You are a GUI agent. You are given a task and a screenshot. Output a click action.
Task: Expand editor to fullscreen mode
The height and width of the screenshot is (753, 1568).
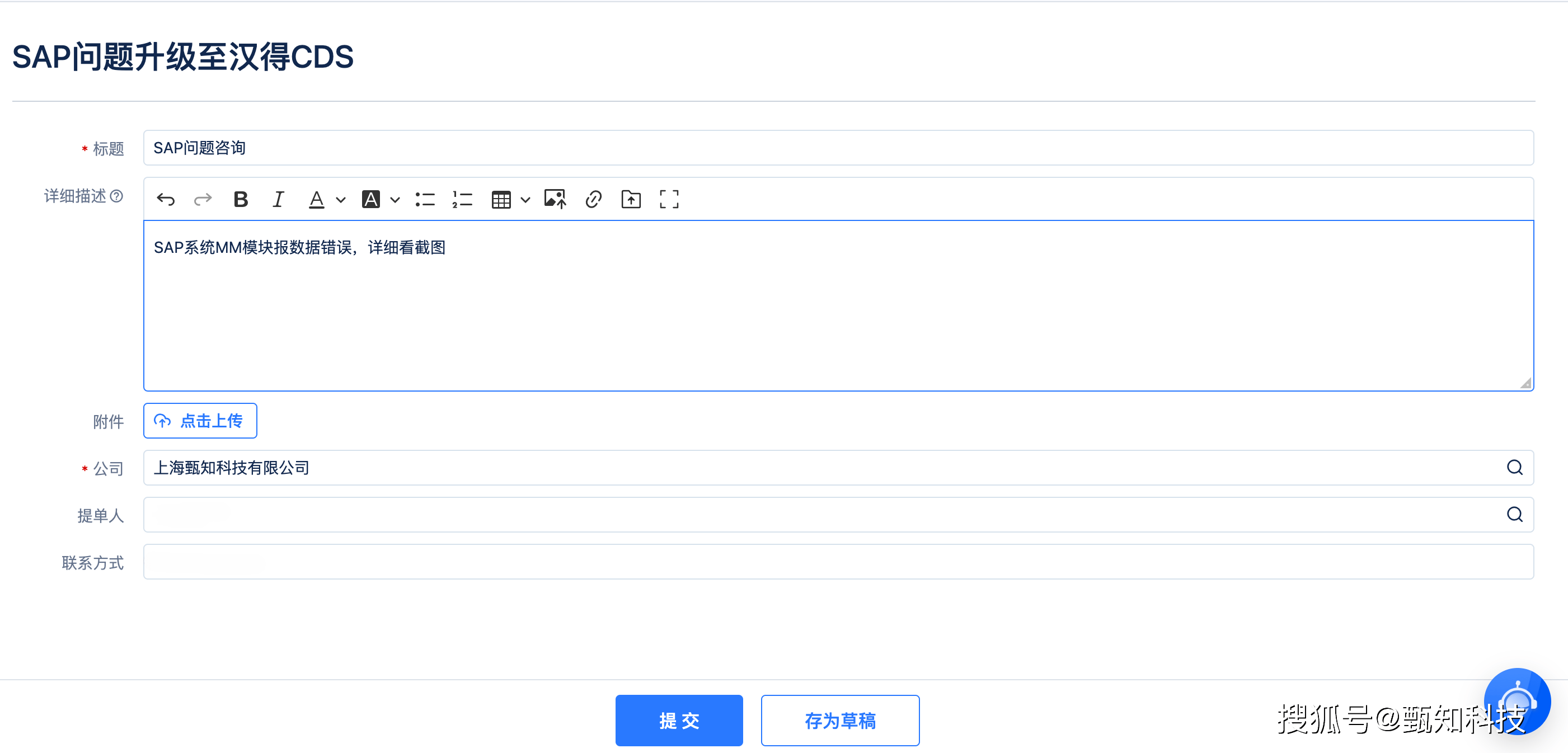[669, 200]
